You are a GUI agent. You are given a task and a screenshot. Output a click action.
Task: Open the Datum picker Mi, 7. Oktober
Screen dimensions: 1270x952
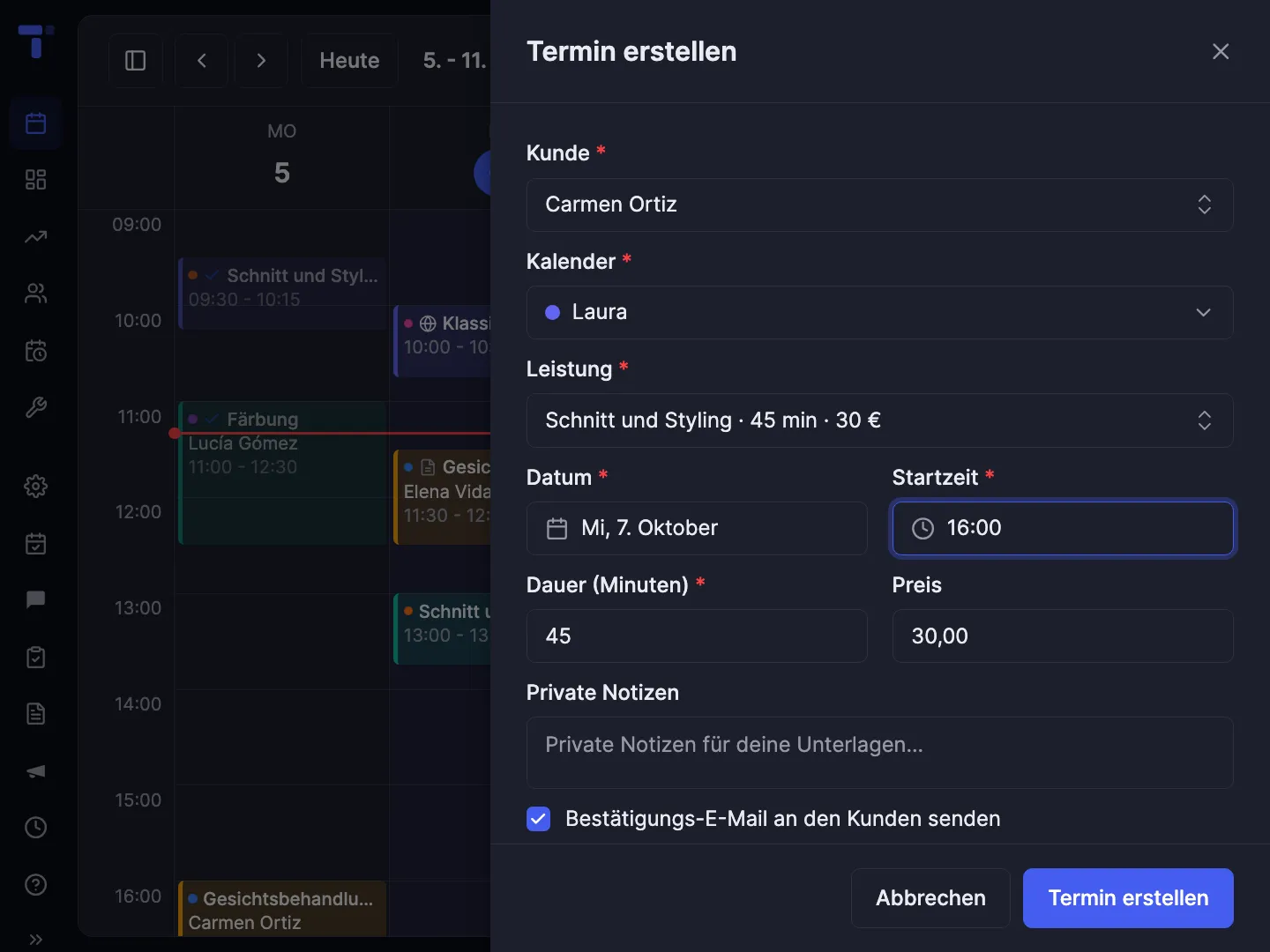(697, 528)
